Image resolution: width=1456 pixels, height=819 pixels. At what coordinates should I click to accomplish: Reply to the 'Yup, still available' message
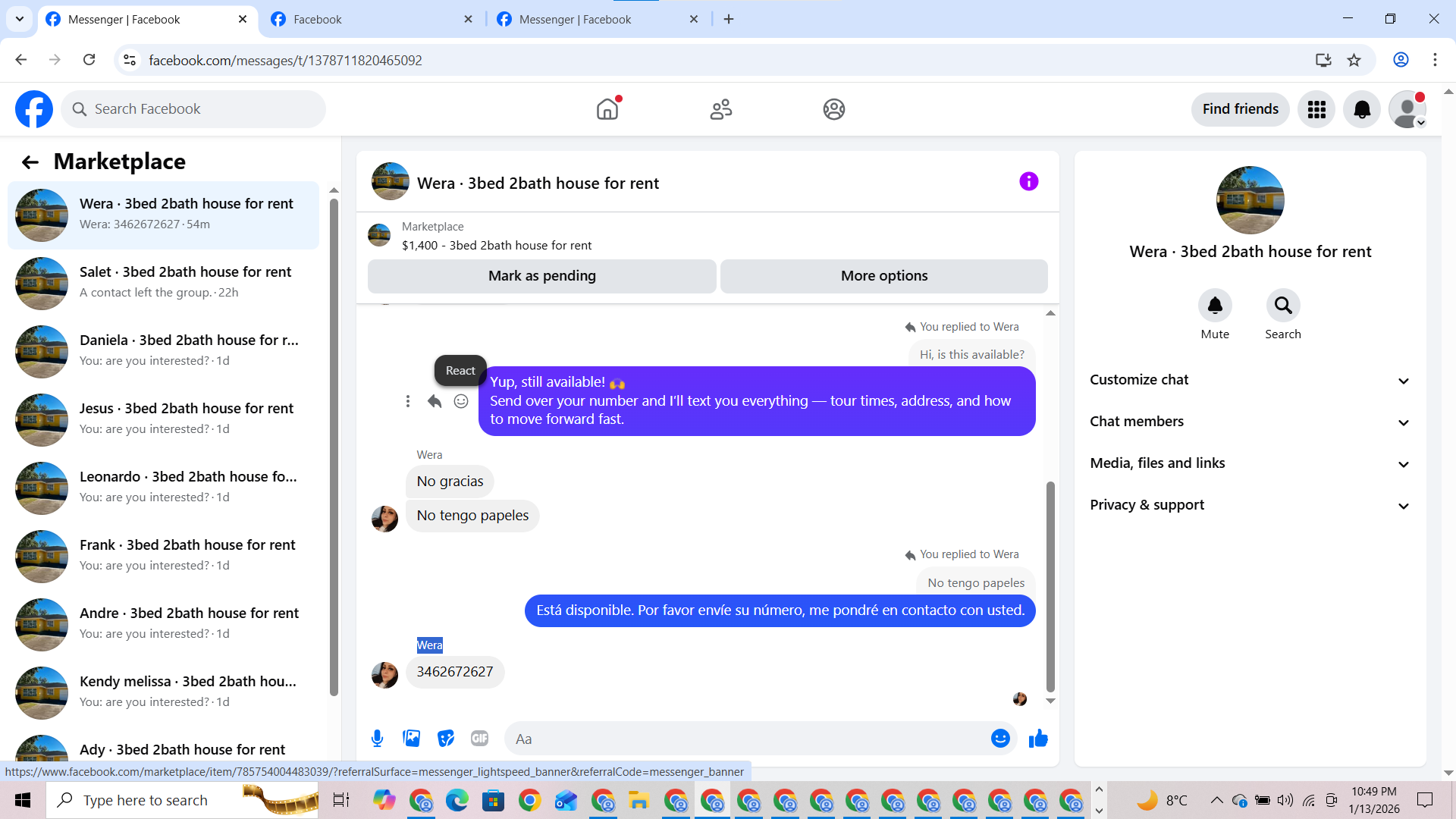click(435, 401)
